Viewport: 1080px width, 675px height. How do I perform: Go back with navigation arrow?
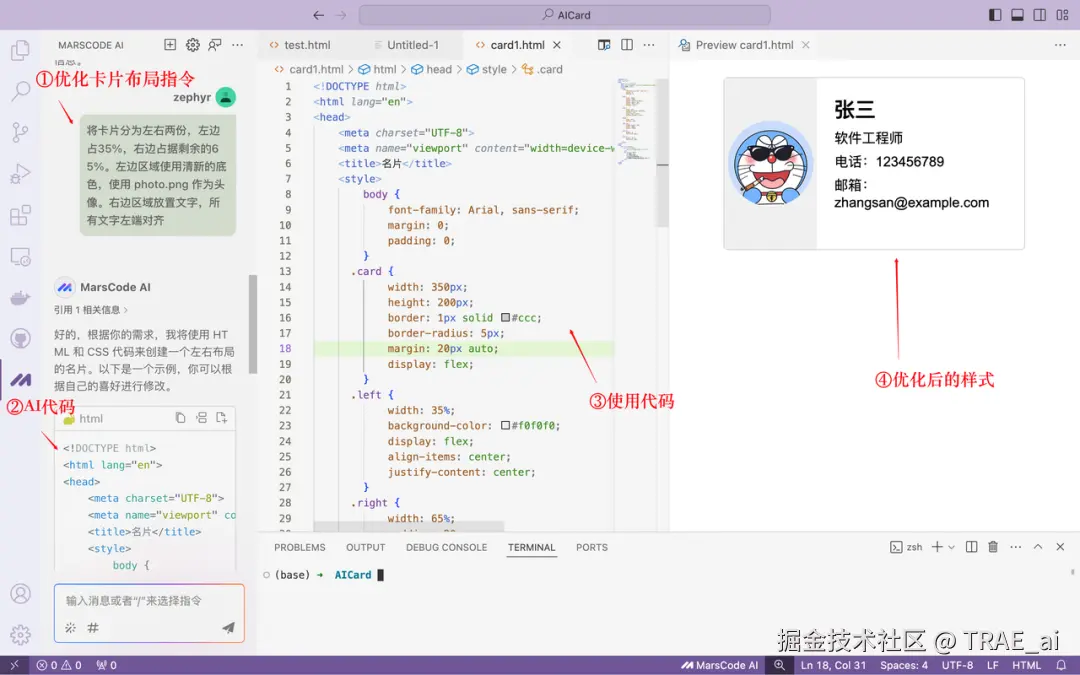318,15
